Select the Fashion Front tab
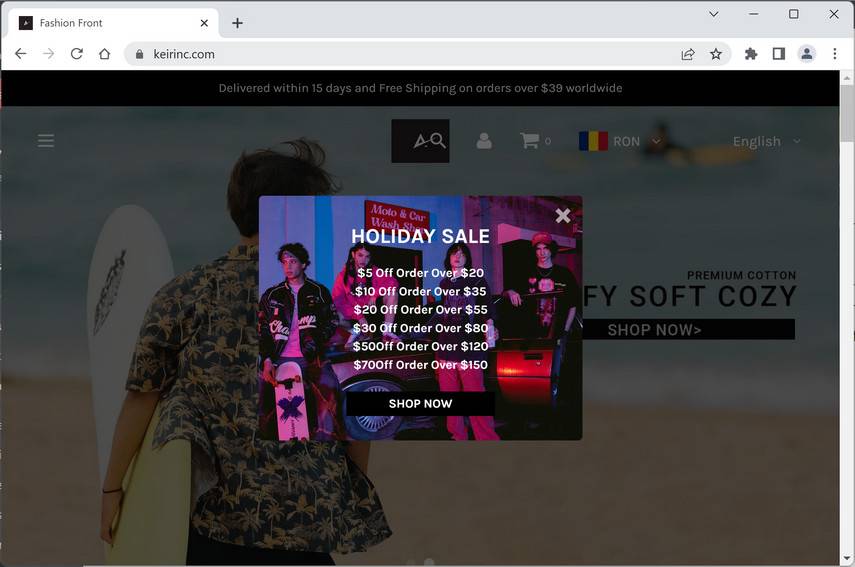The width and height of the screenshot is (855, 567). [x=113, y=23]
